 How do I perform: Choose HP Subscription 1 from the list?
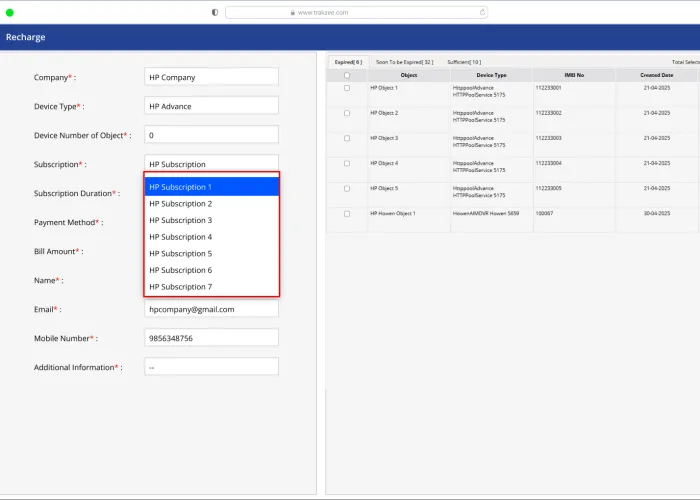211,187
